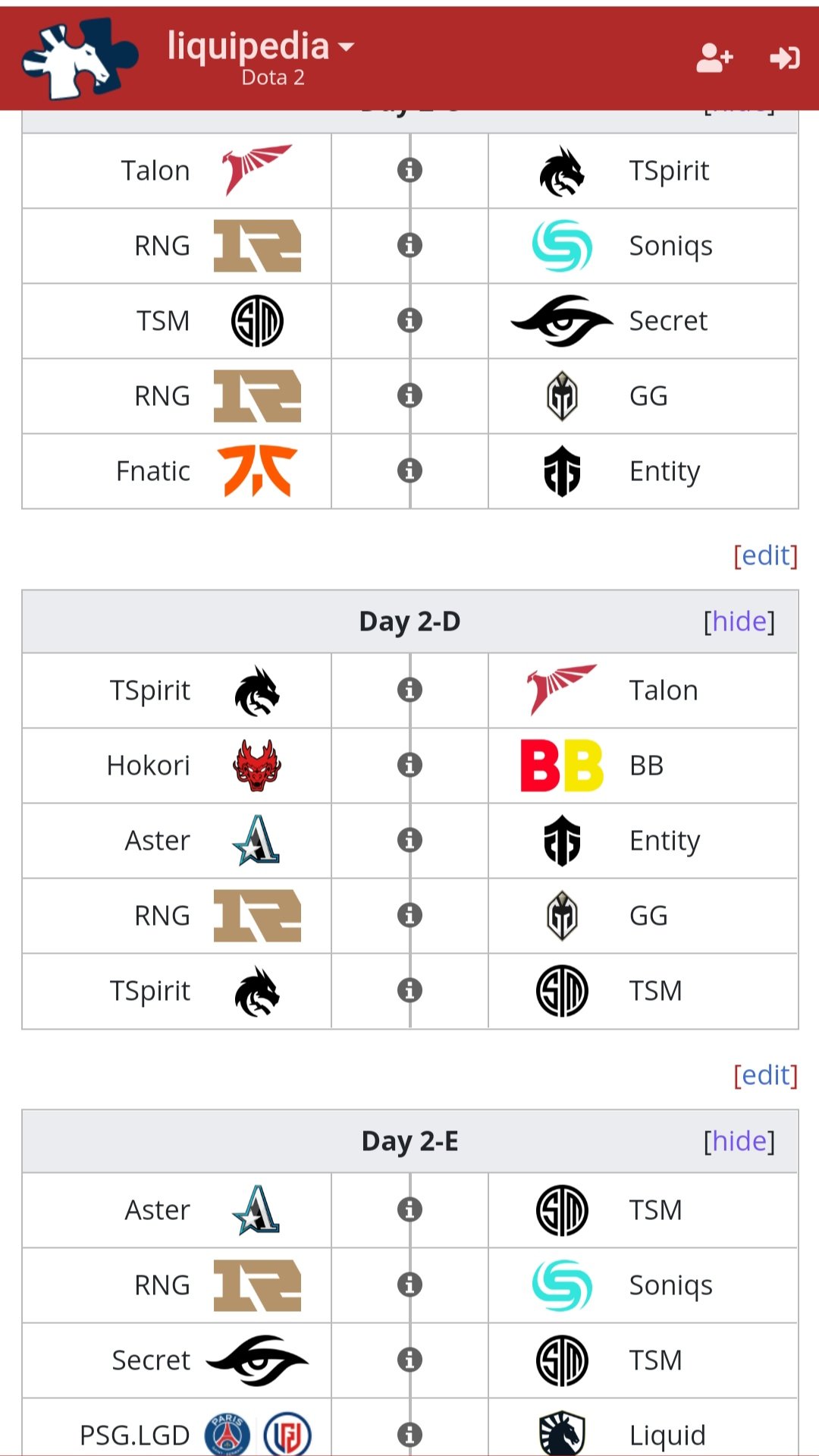
Task: Open the create account icon in header
Action: click(x=714, y=58)
